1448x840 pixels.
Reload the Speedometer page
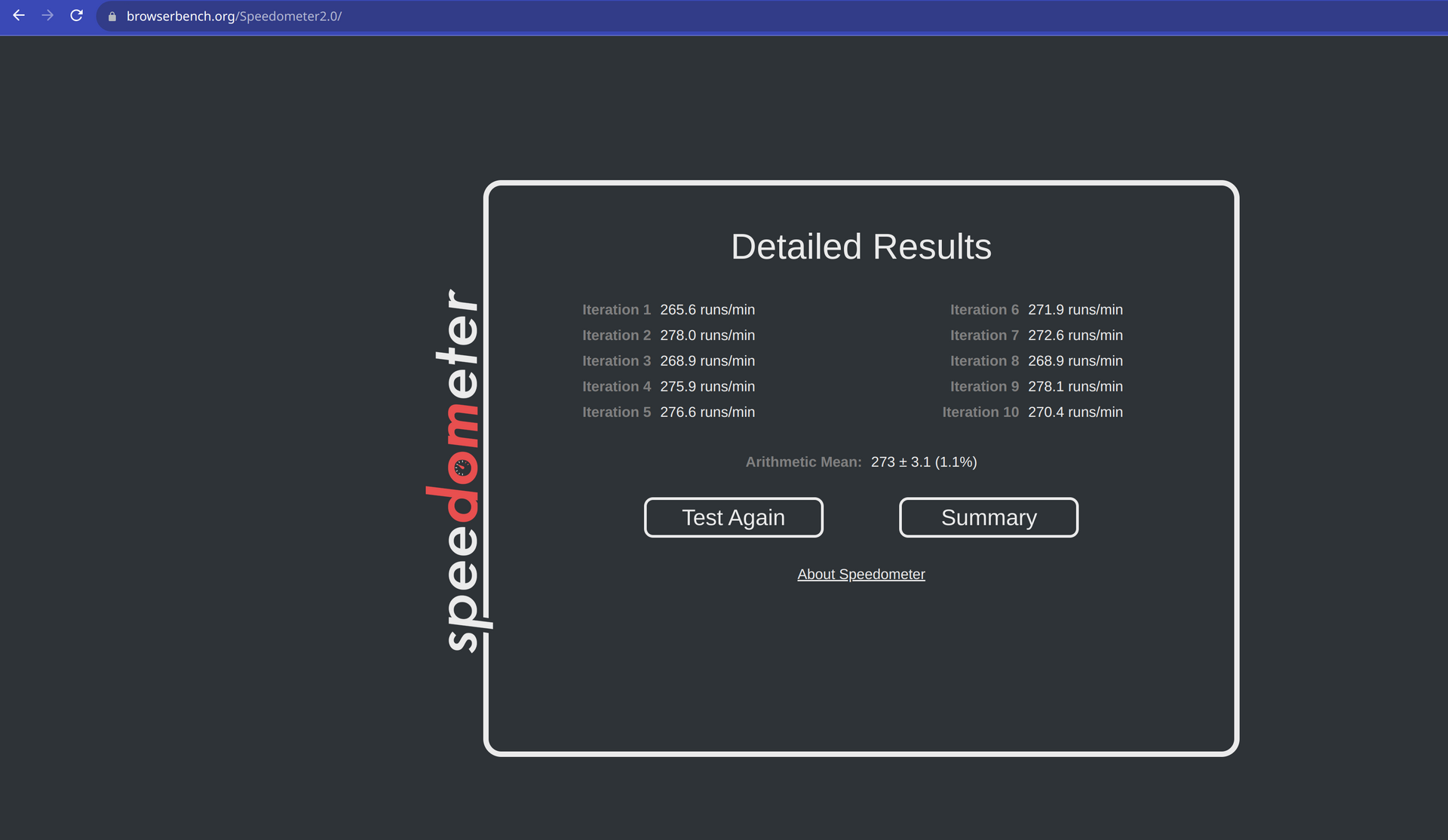tap(76, 16)
